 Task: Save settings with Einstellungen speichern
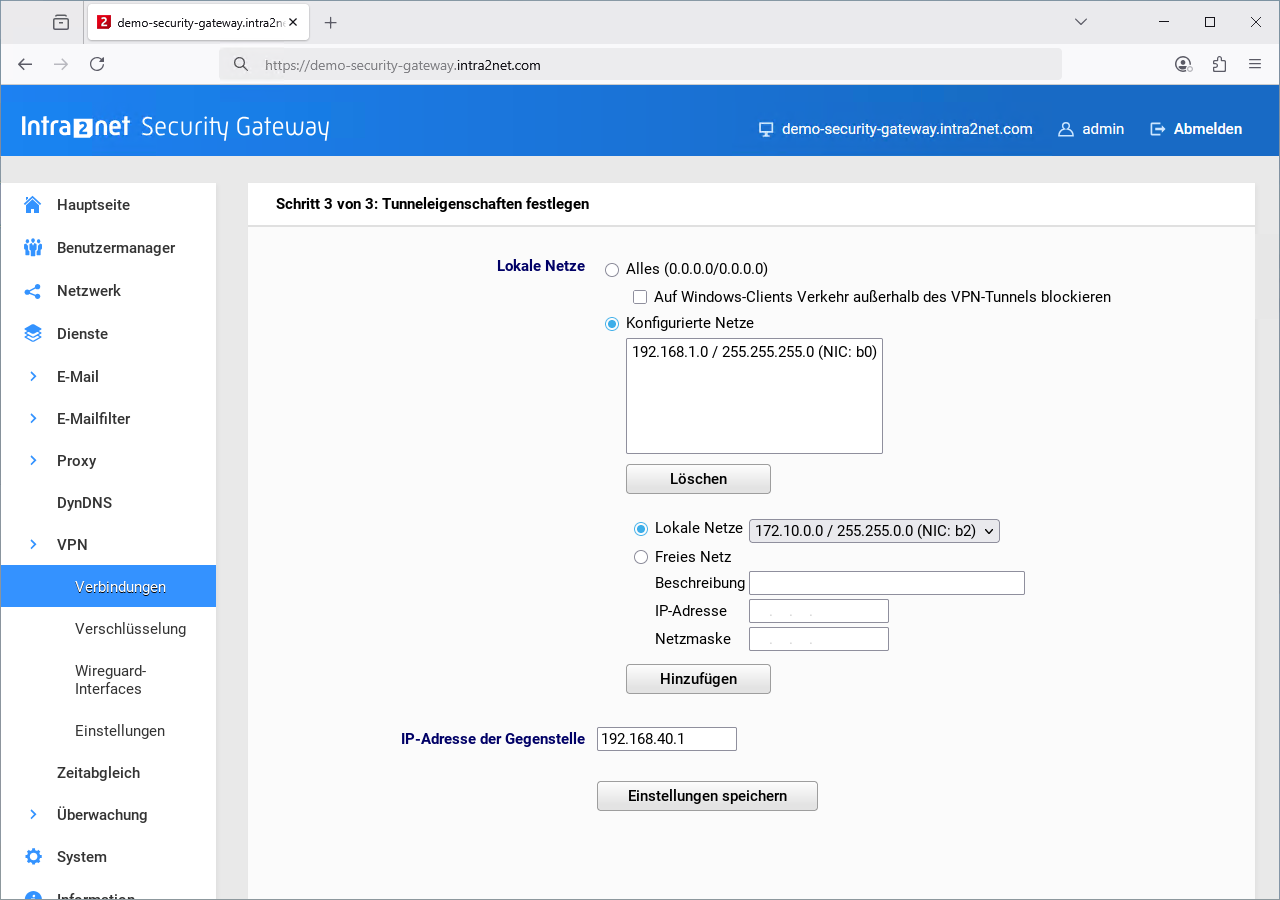coord(707,795)
